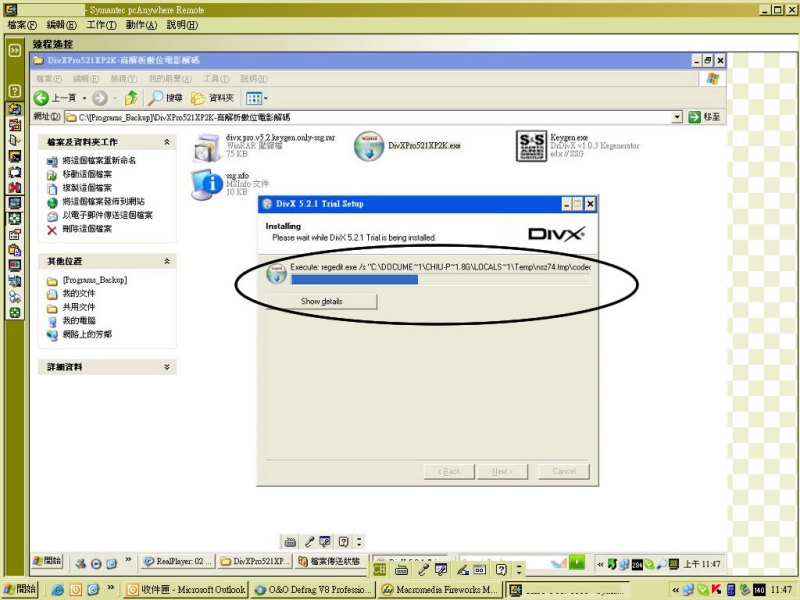Open the pcAnywhere 動作(A) menu

click(141, 25)
